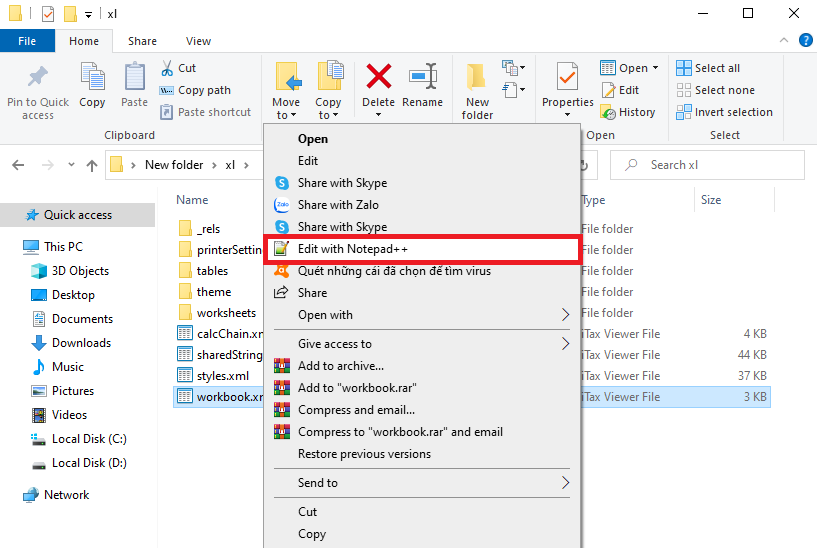Click Paste shortcut in the ribbon
Screen dimensions: 818x548
(x=206, y=112)
